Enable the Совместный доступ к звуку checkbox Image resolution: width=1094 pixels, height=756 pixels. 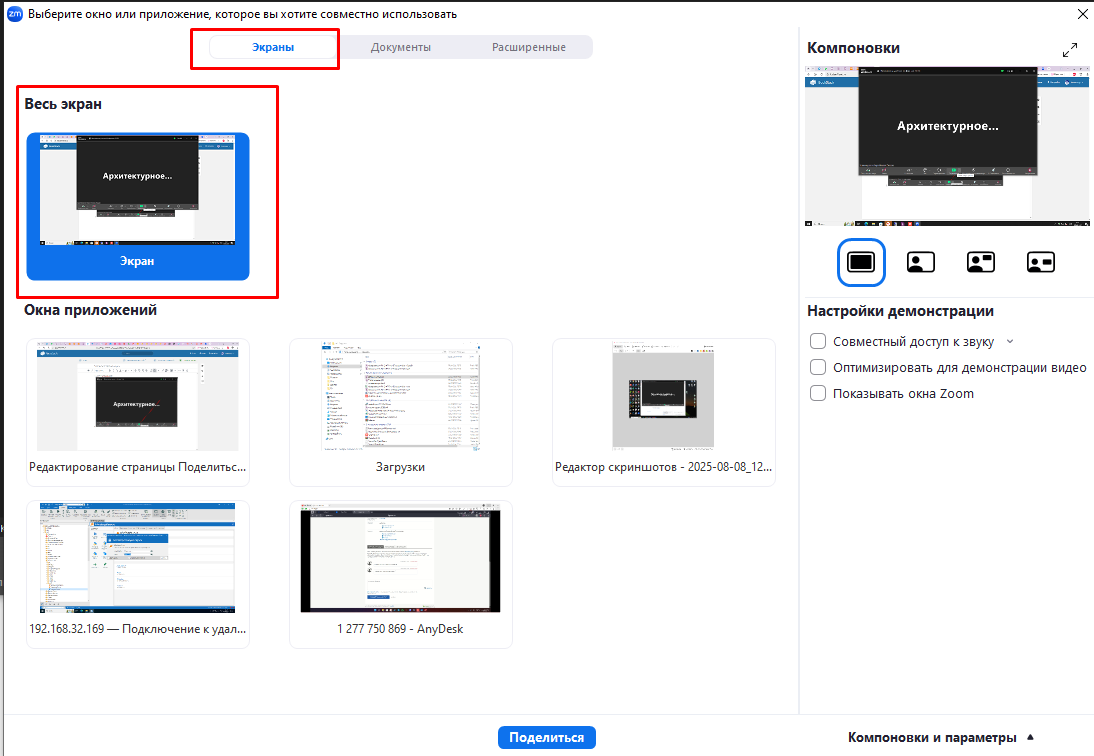(818, 341)
